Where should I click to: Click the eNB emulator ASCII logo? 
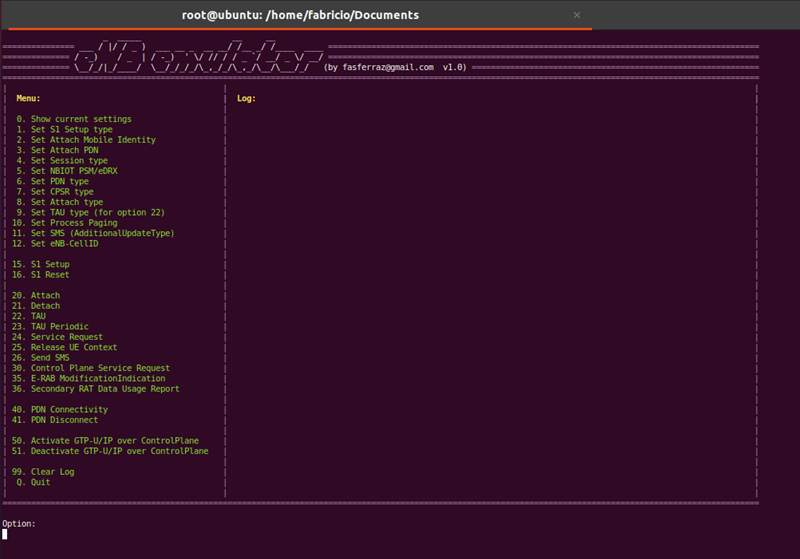pos(199,56)
